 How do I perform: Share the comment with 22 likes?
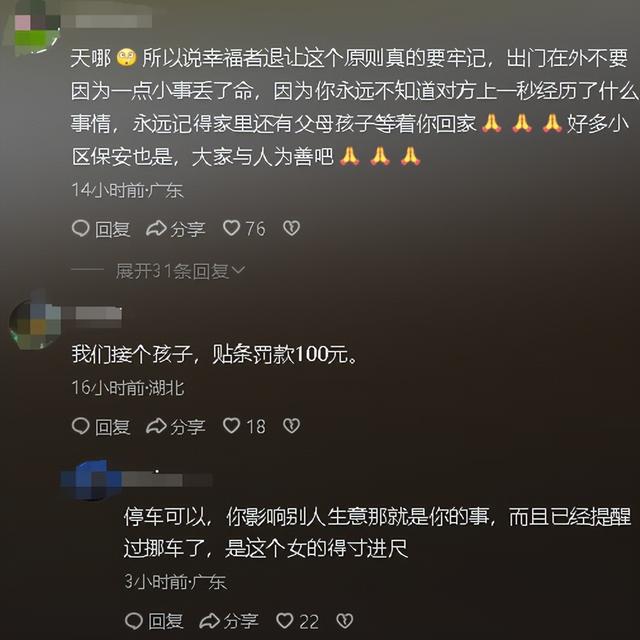coord(229,621)
